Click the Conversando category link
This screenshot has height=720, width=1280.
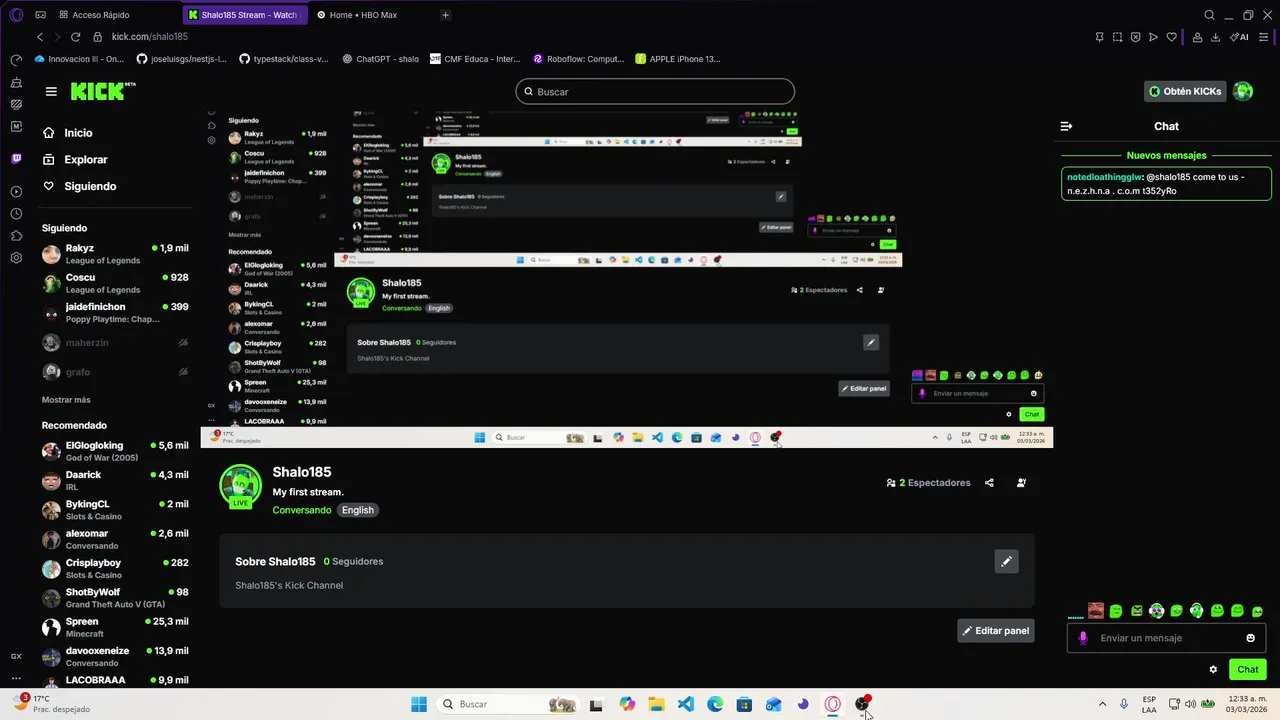(x=302, y=510)
